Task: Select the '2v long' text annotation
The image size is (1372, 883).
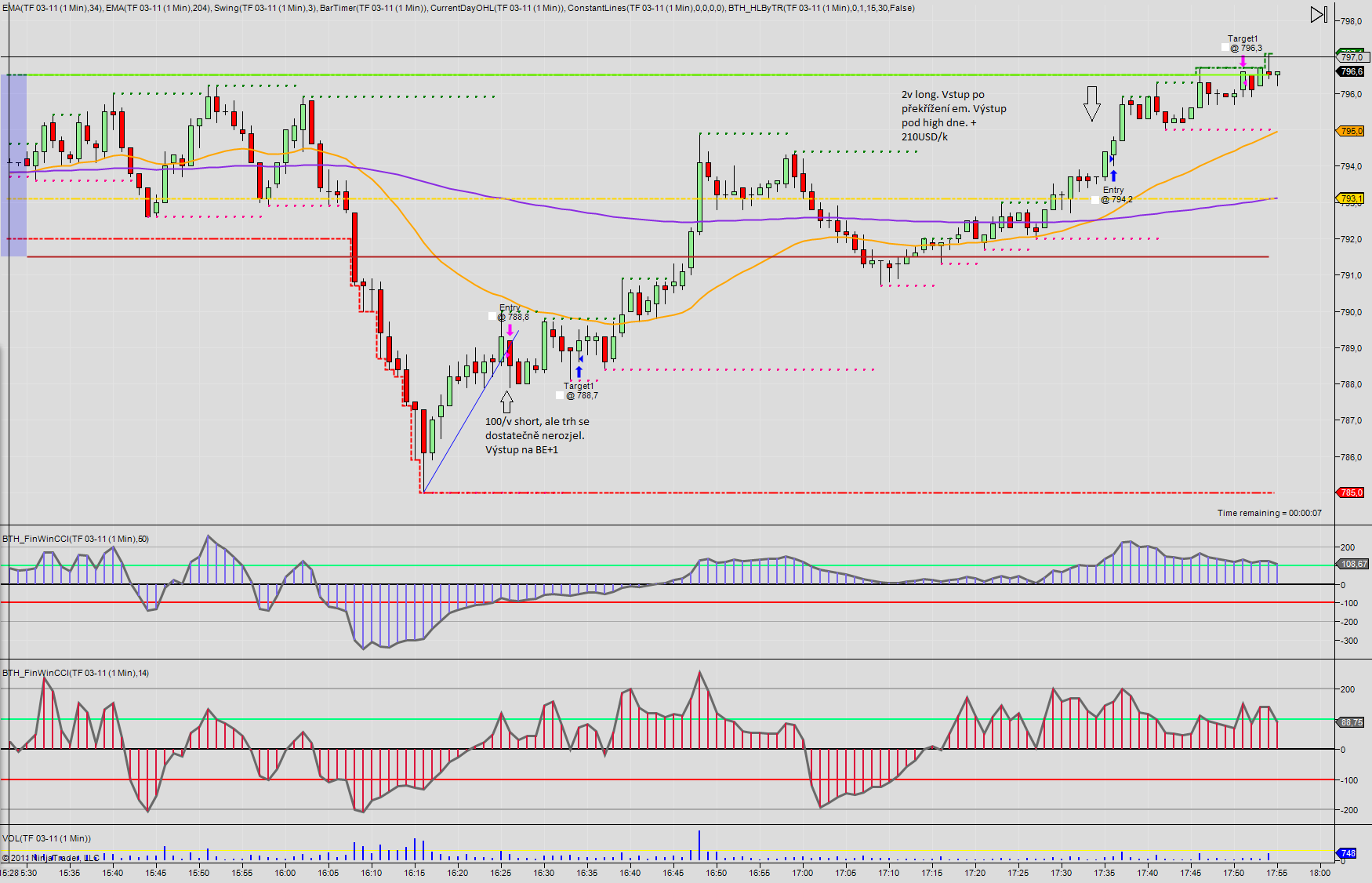Action: pyautogui.click(x=953, y=115)
